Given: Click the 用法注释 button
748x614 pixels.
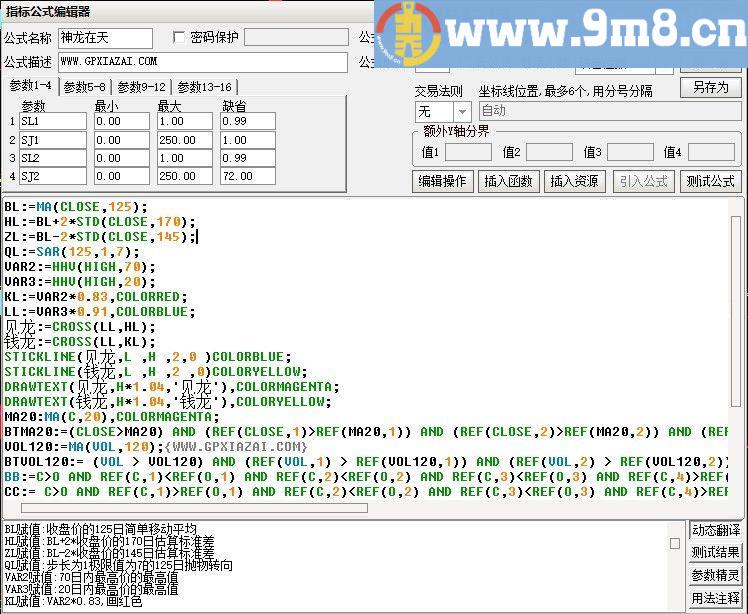Looking at the screenshot, I should (716, 598).
